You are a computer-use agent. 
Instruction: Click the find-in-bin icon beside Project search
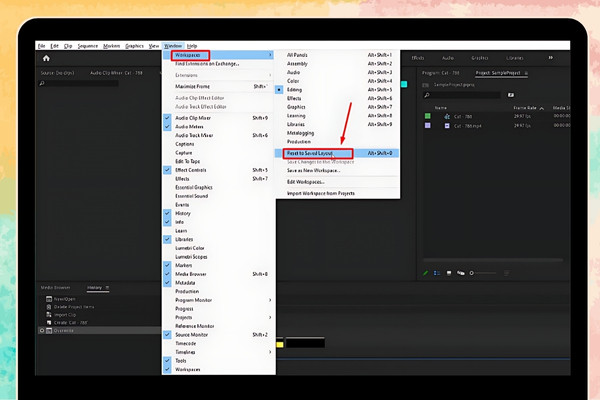[511, 95]
